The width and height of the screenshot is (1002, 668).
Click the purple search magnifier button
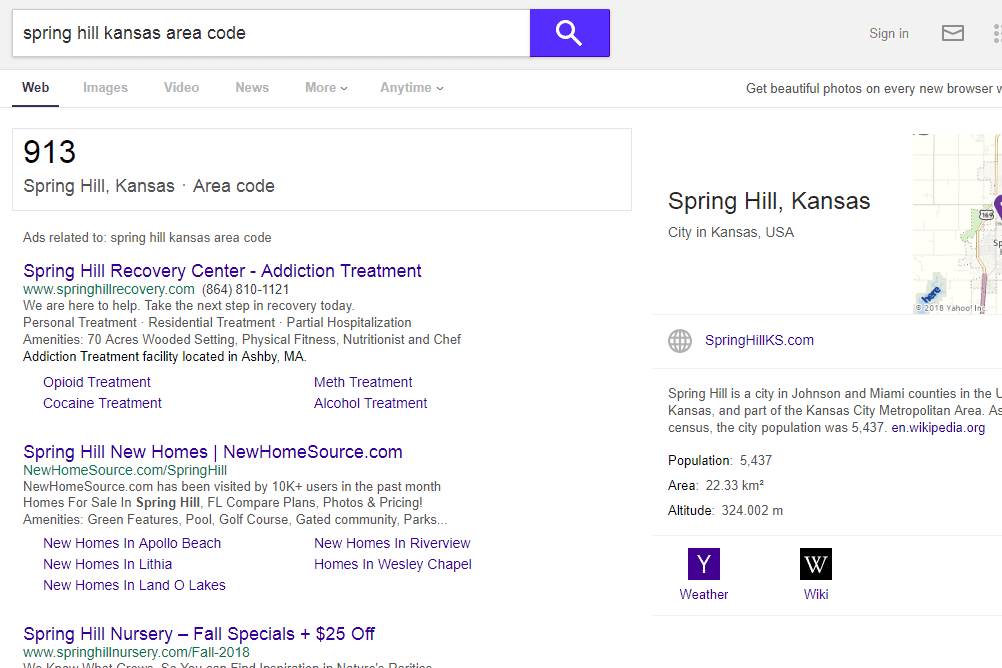point(569,33)
